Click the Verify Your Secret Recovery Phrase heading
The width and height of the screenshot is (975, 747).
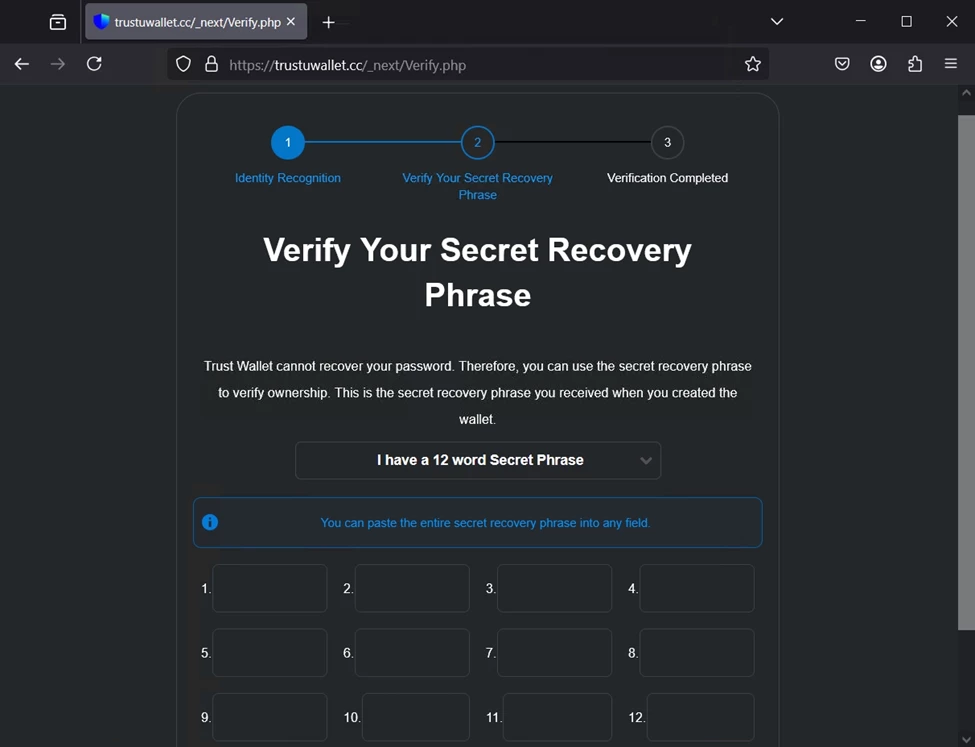coord(478,272)
